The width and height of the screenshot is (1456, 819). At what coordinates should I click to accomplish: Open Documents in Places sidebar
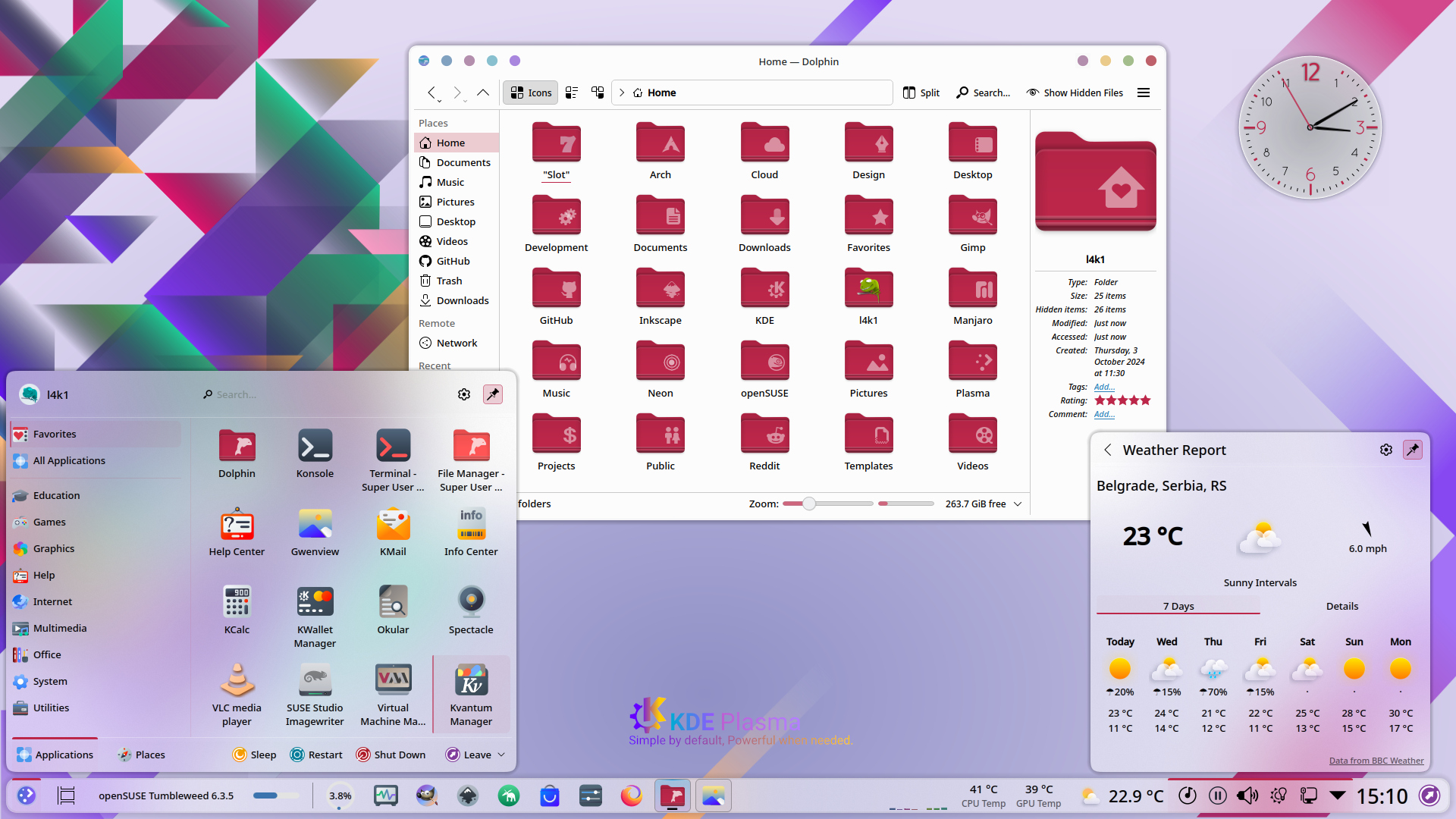click(x=457, y=162)
